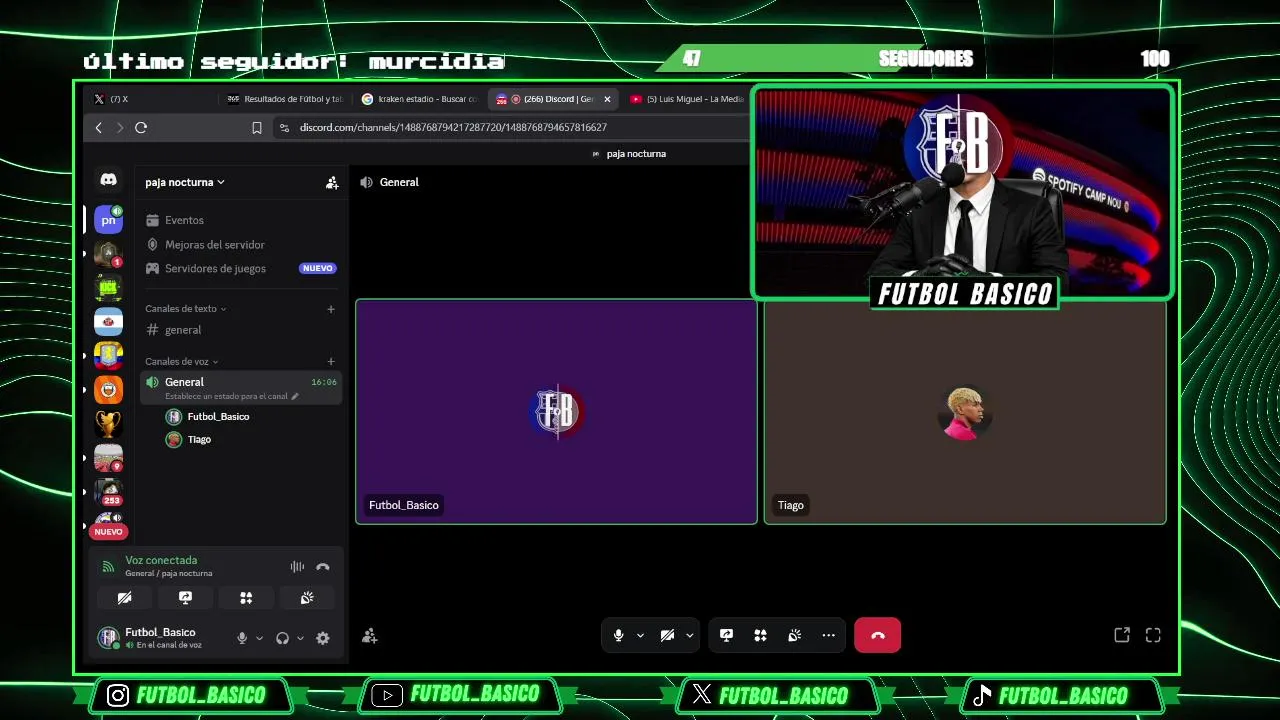Open the server icon showing 253 badge
The image size is (1280, 720).
click(108, 492)
